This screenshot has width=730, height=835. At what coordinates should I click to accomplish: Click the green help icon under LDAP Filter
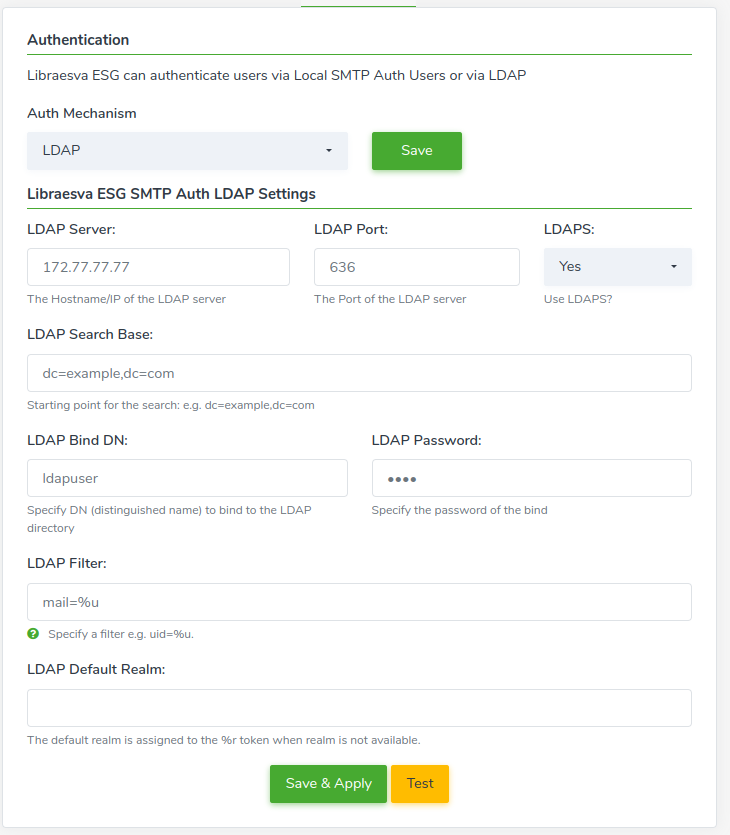33,634
